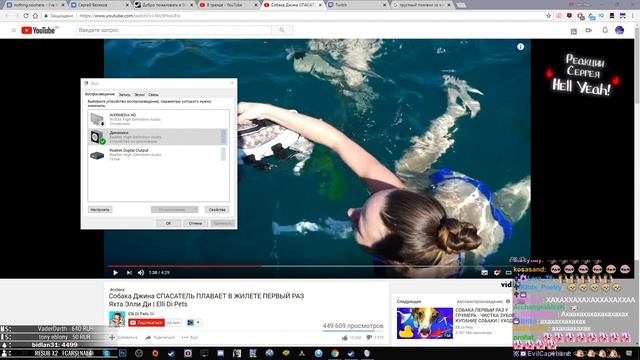Mute the video player volume
Image resolution: width=640 pixels, height=360 pixels.
click(x=141, y=273)
